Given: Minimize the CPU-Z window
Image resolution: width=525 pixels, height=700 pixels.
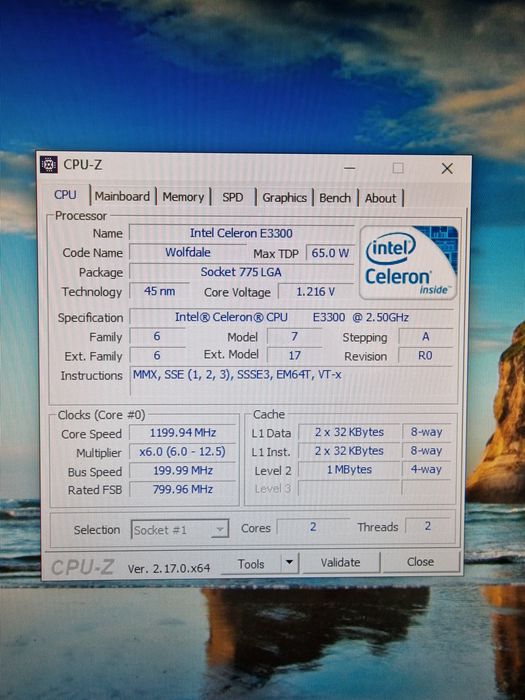Looking at the screenshot, I should tap(350, 168).
